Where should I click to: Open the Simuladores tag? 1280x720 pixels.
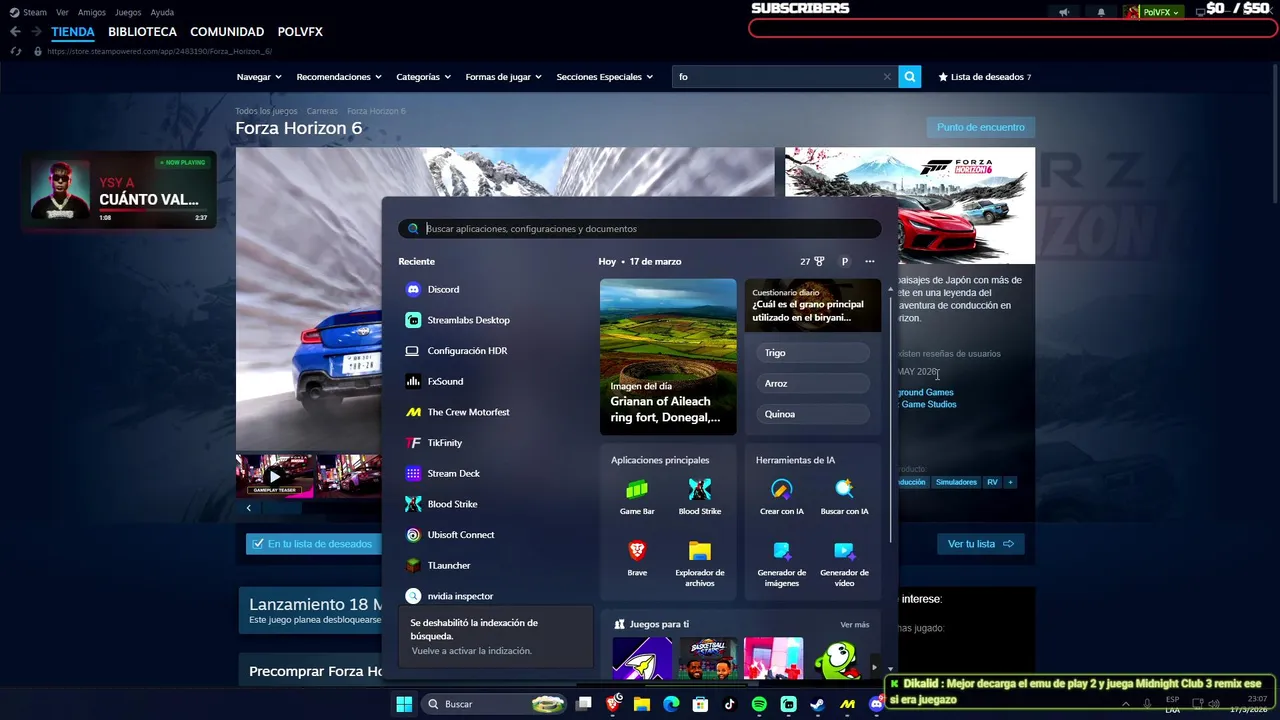coord(956,482)
